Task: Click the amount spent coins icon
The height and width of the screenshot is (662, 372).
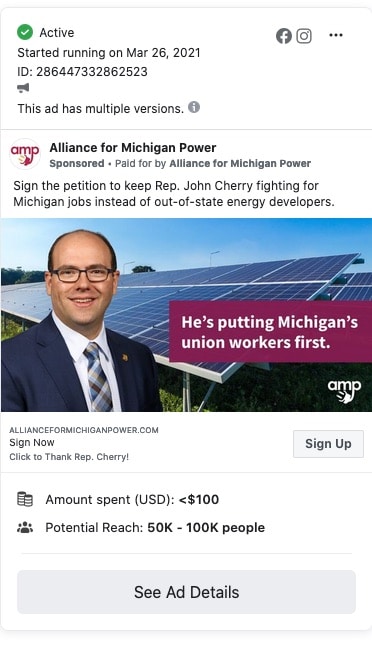Action: (25, 499)
